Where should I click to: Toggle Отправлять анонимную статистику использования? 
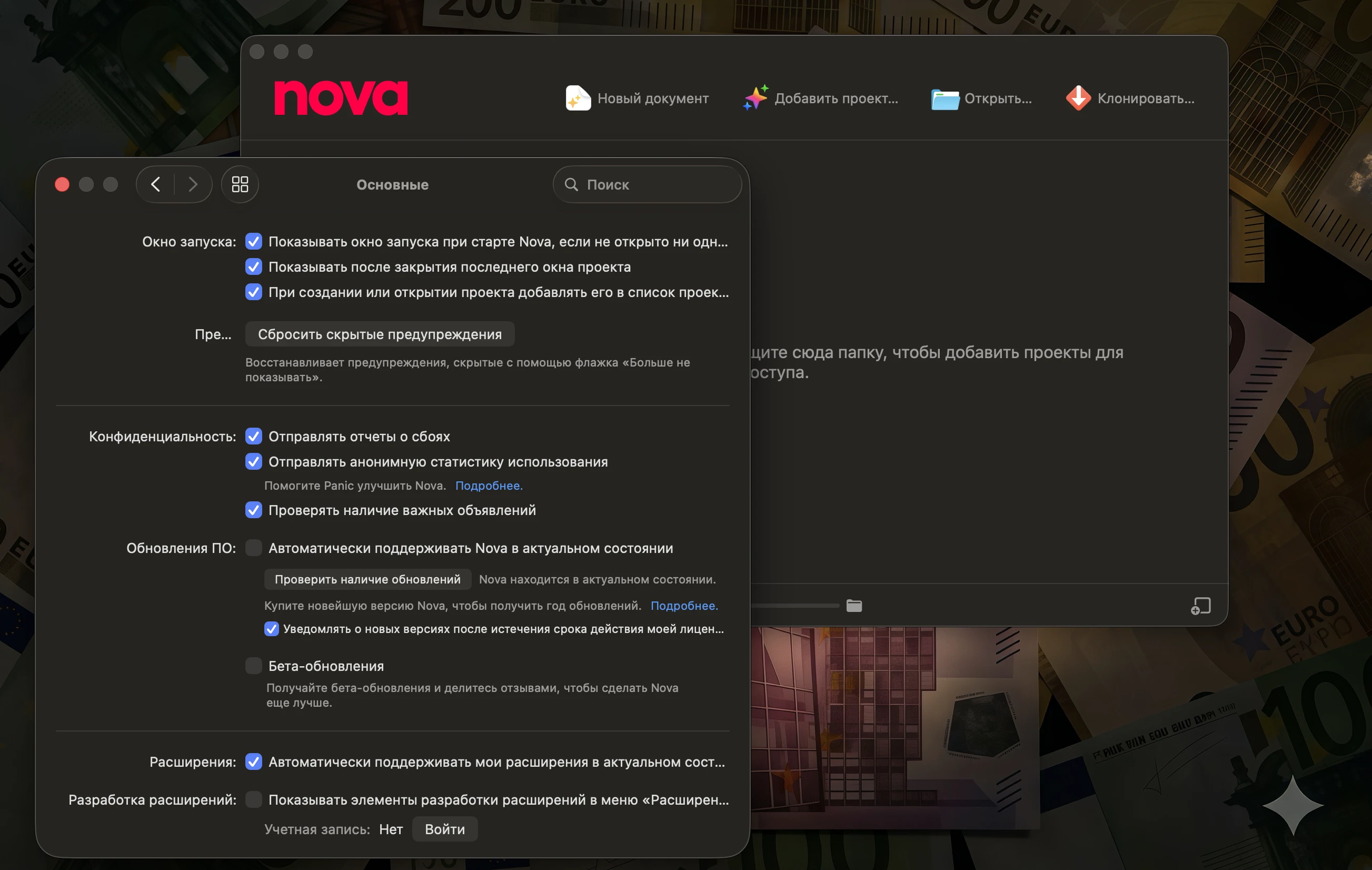click(x=254, y=461)
